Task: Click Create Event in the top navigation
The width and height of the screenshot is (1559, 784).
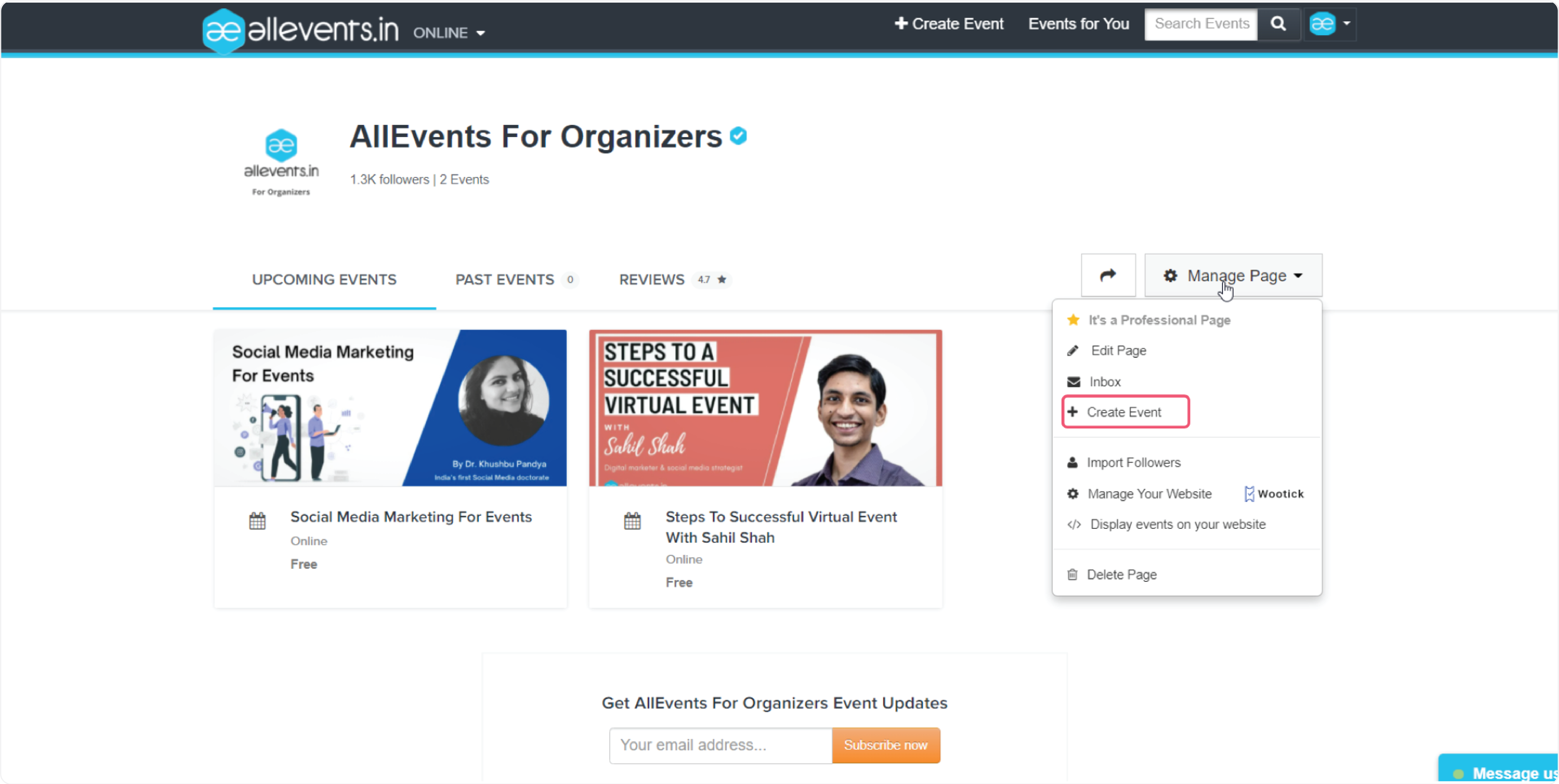Action: point(948,24)
